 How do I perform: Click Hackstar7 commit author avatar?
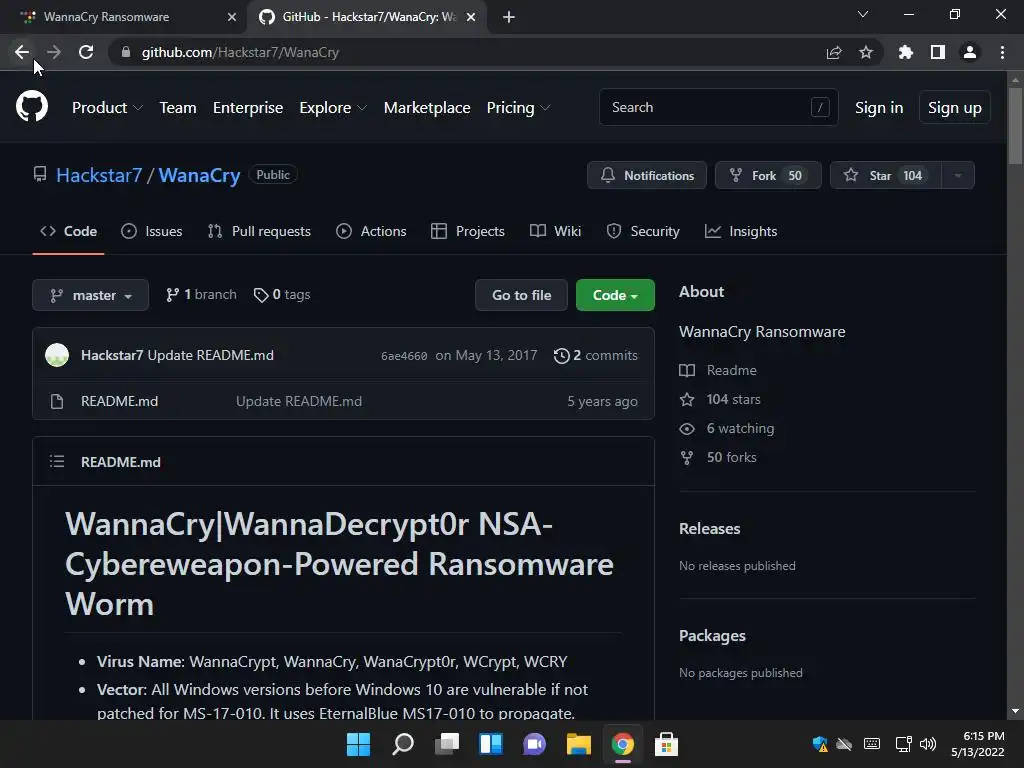[x=57, y=355]
